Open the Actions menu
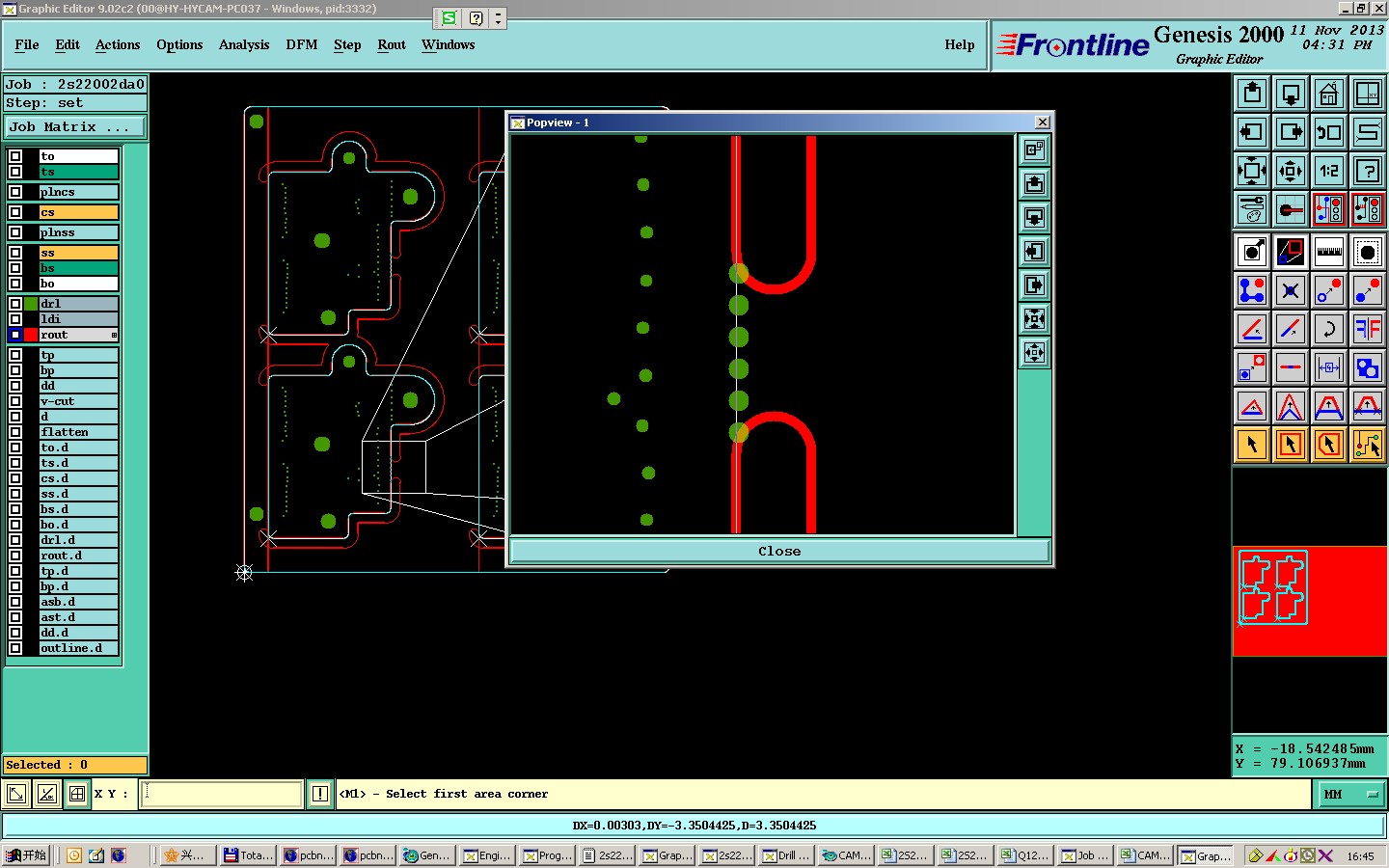 [x=118, y=44]
